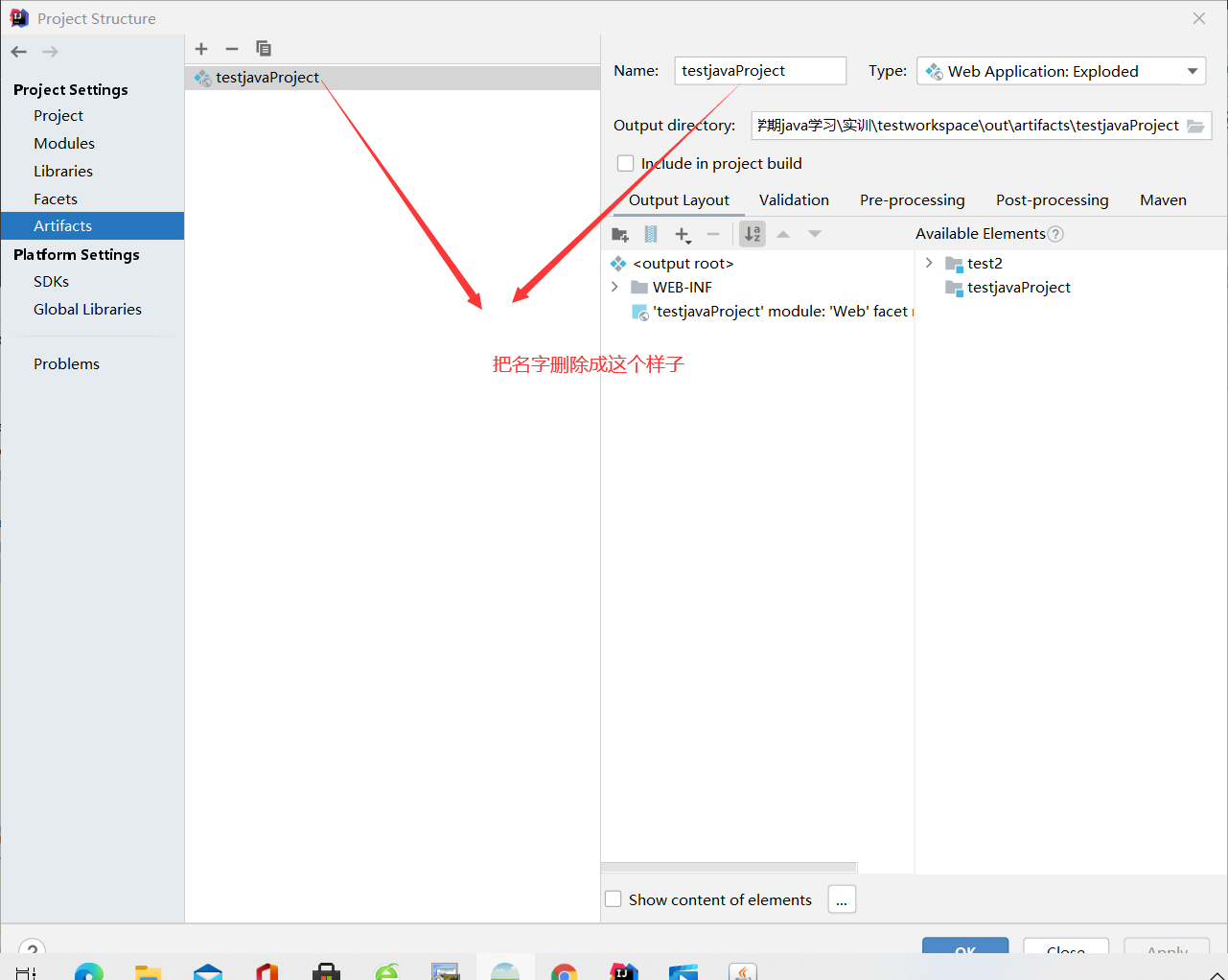Screen dimensions: 1228x980
Task: Open the Pre-processing tab
Action: tap(913, 200)
